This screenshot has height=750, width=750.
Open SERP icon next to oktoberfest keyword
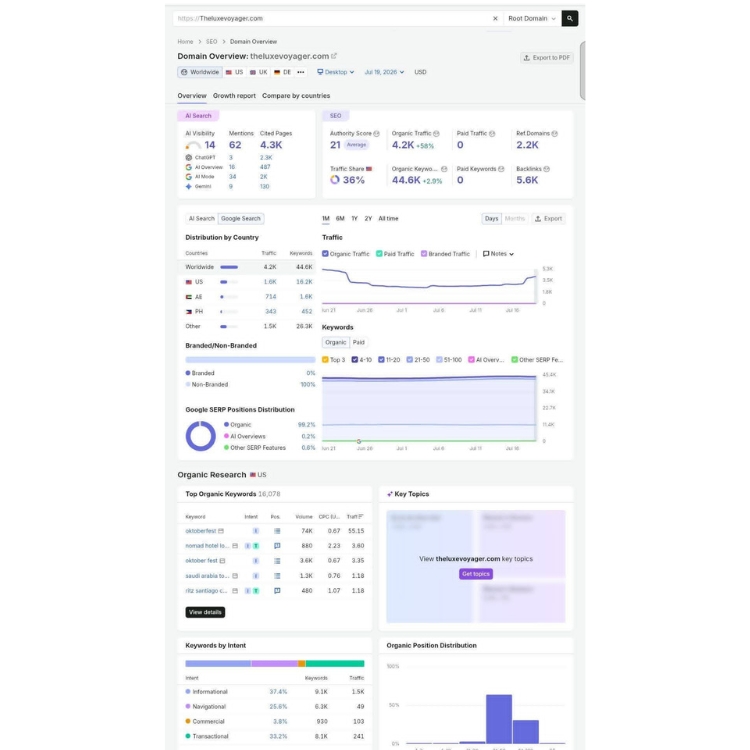pos(221,531)
